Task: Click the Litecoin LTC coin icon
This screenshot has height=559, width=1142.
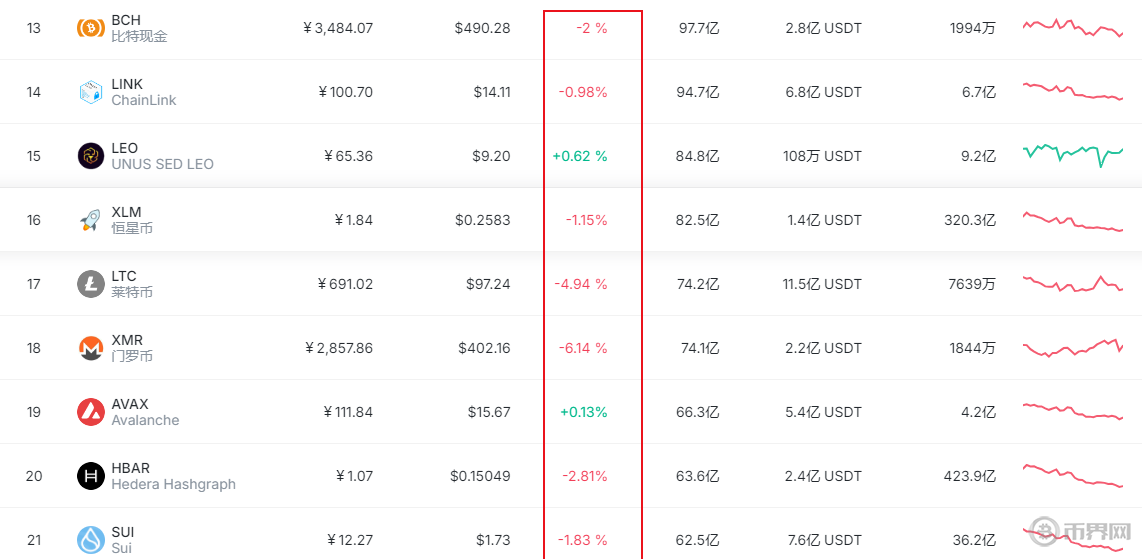Action: 91,284
